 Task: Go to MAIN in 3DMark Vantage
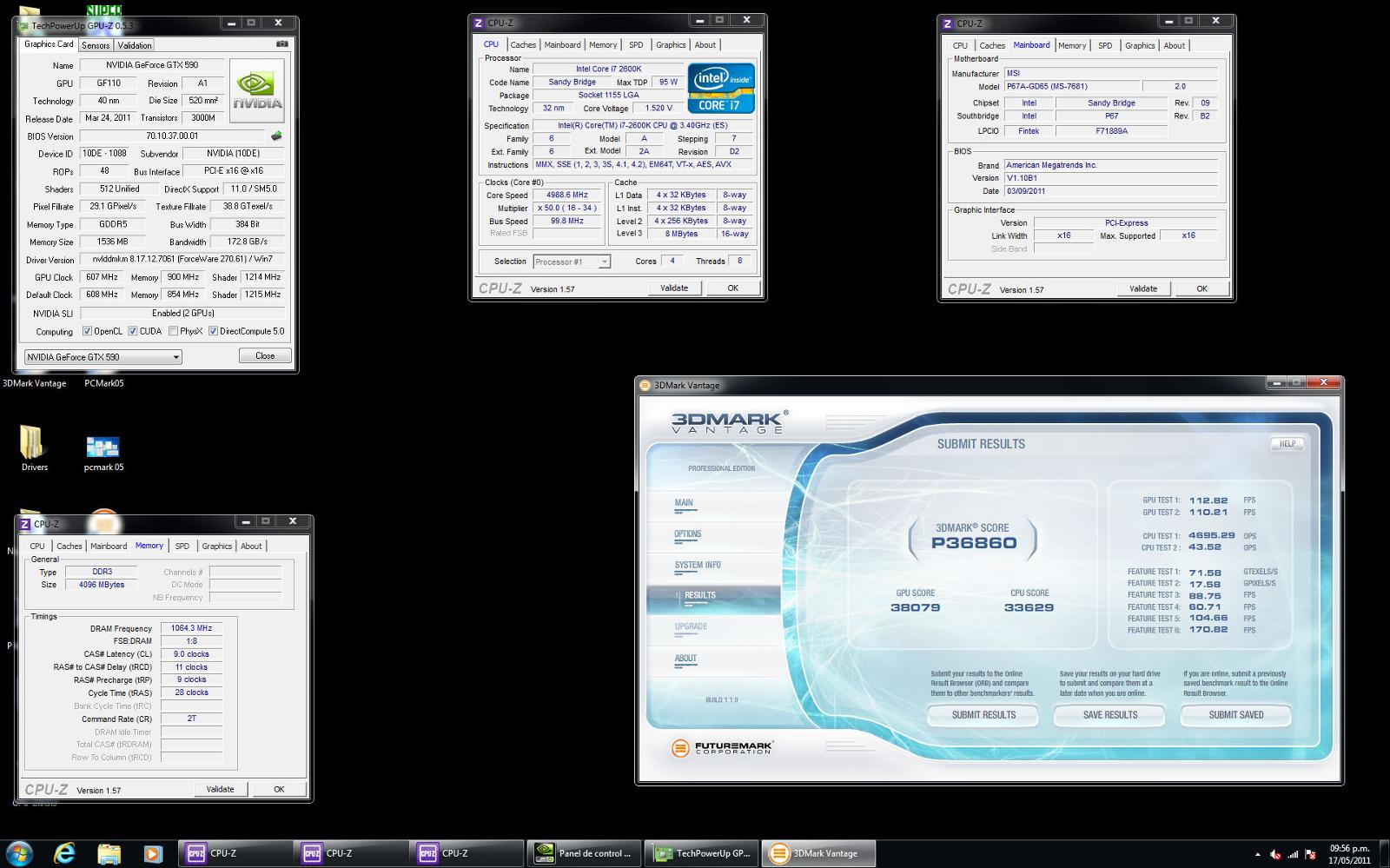coord(684,503)
